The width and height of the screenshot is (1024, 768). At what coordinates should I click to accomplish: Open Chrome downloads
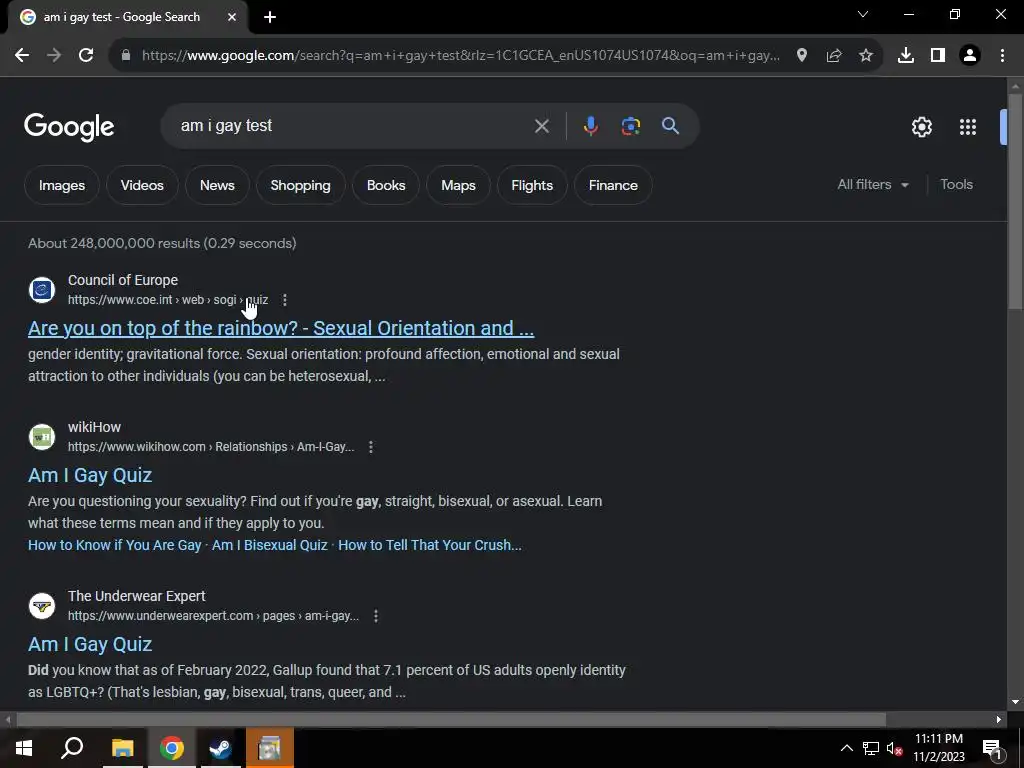(905, 56)
